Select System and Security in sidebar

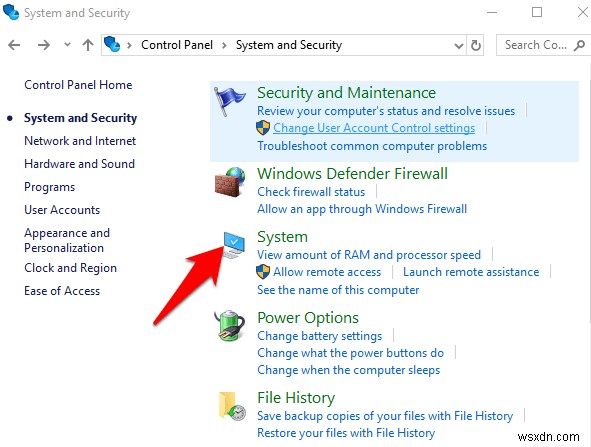tap(80, 118)
